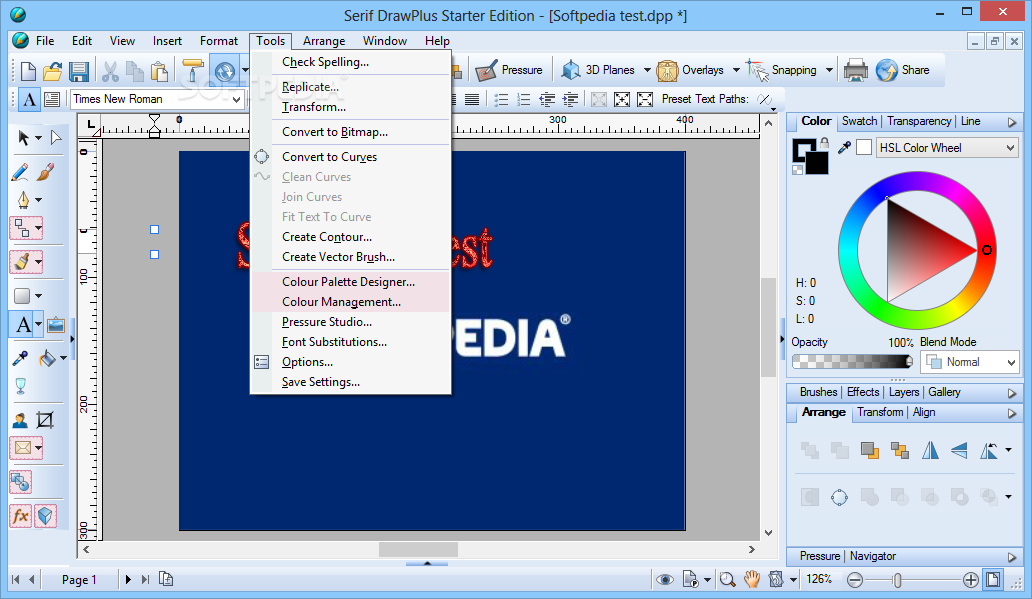Switch to the Swatch tab

pos(859,121)
